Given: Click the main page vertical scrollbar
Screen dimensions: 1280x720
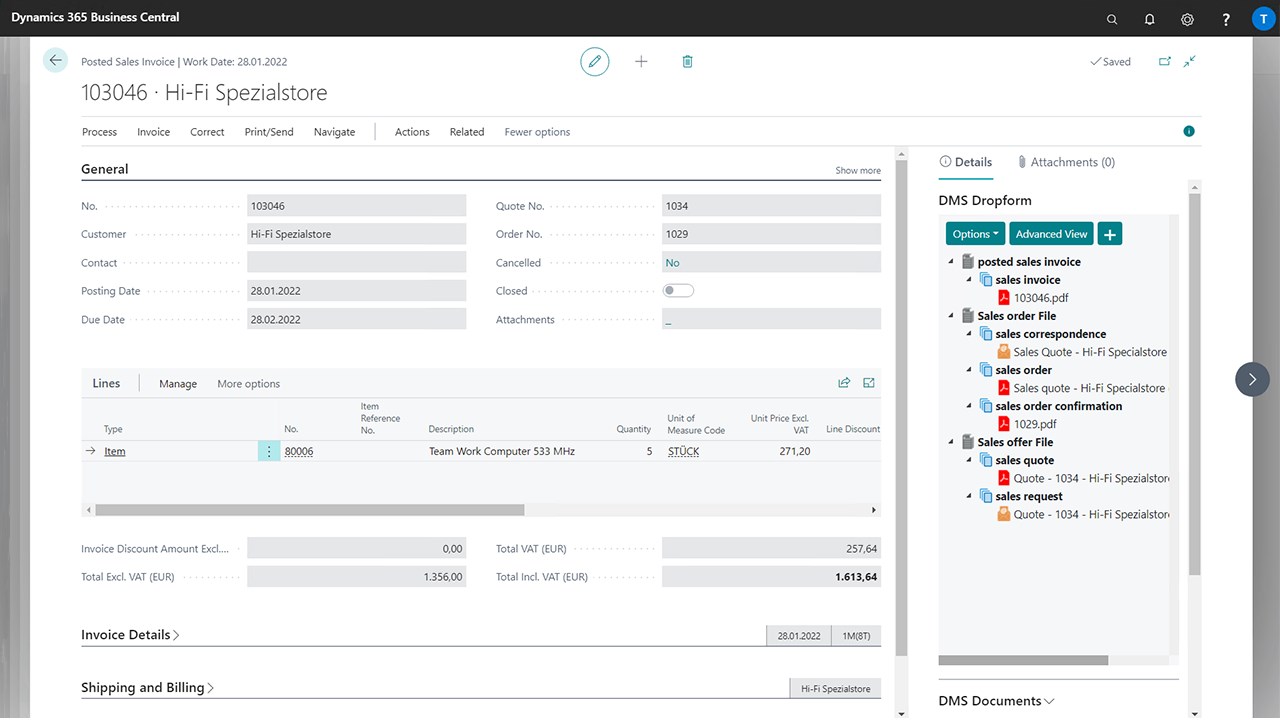Looking at the screenshot, I should tap(901, 407).
